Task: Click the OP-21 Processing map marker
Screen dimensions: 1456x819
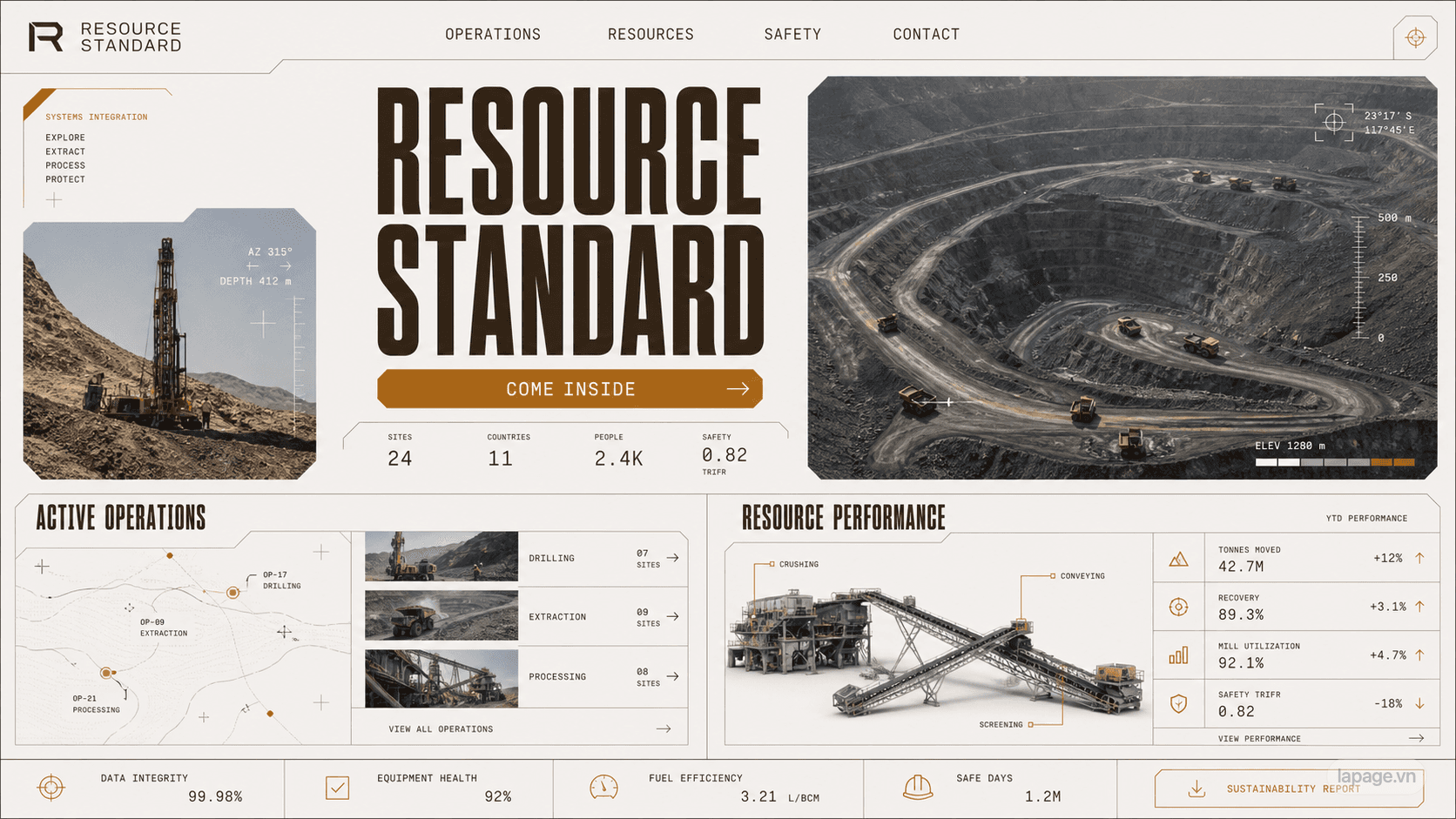Action: tap(106, 673)
